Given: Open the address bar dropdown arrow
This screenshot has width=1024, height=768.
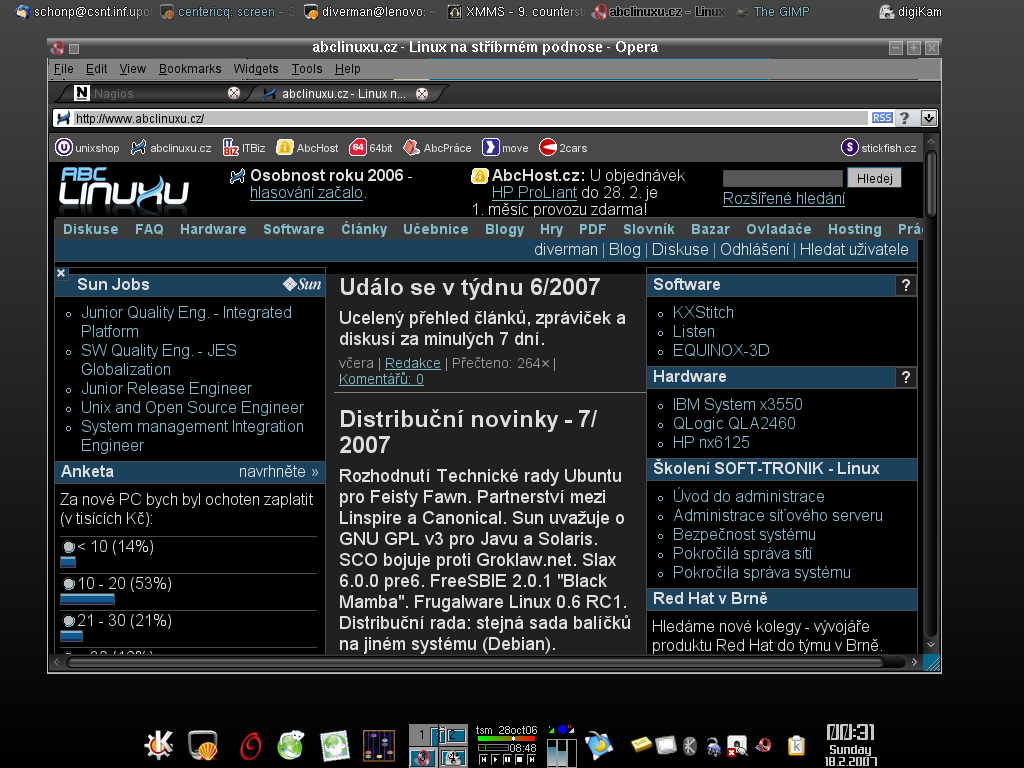Looking at the screenshot, I should pos(929,118).
